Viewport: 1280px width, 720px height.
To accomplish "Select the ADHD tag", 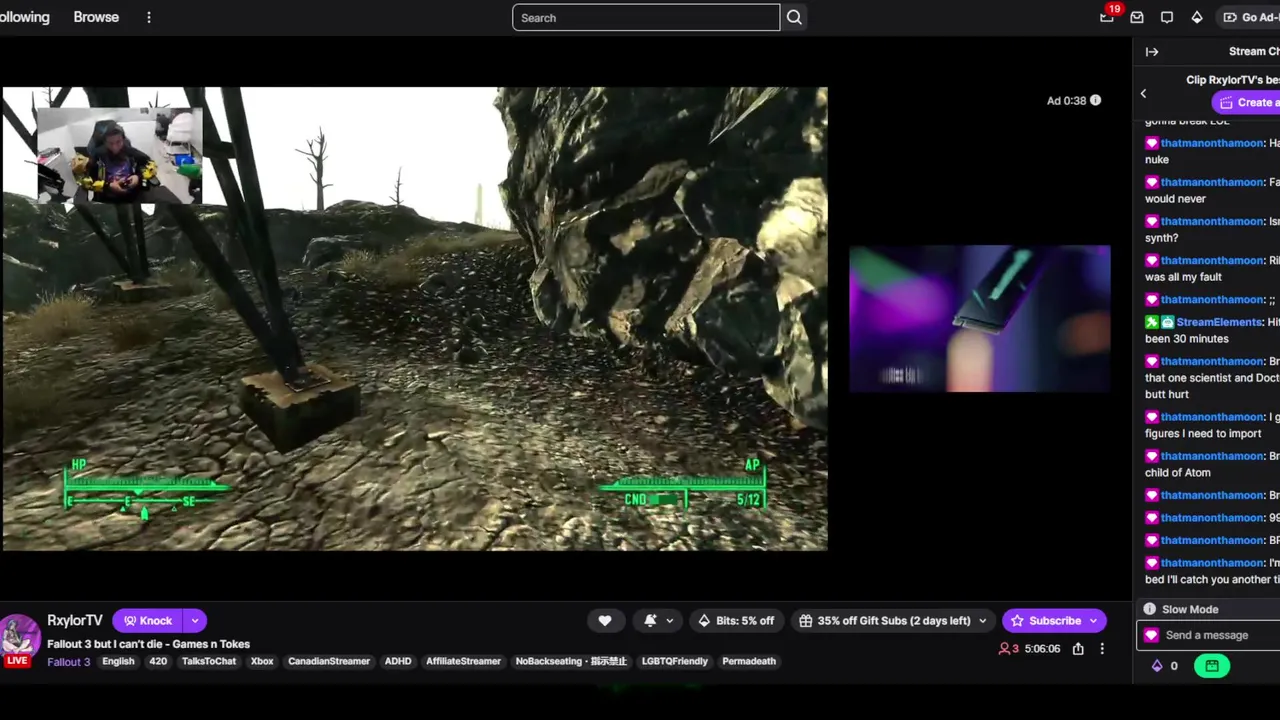I will click(398, 661).
